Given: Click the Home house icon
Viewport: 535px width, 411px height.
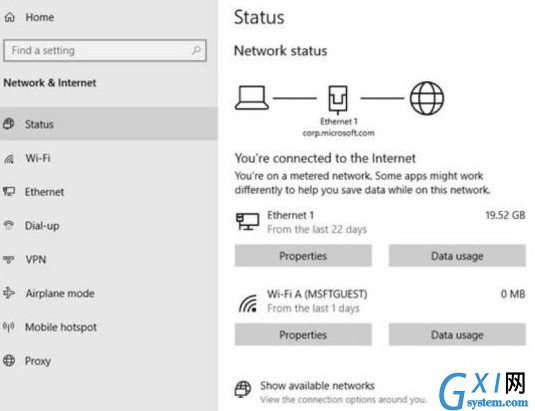Looking at the screenshot, I should (10, 17).
